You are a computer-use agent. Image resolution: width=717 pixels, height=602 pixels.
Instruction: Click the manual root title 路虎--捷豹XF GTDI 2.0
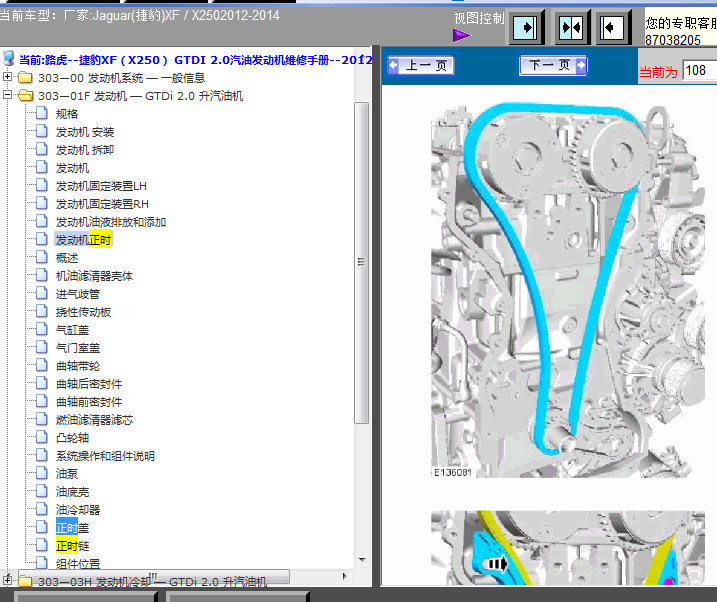[195, 60]
